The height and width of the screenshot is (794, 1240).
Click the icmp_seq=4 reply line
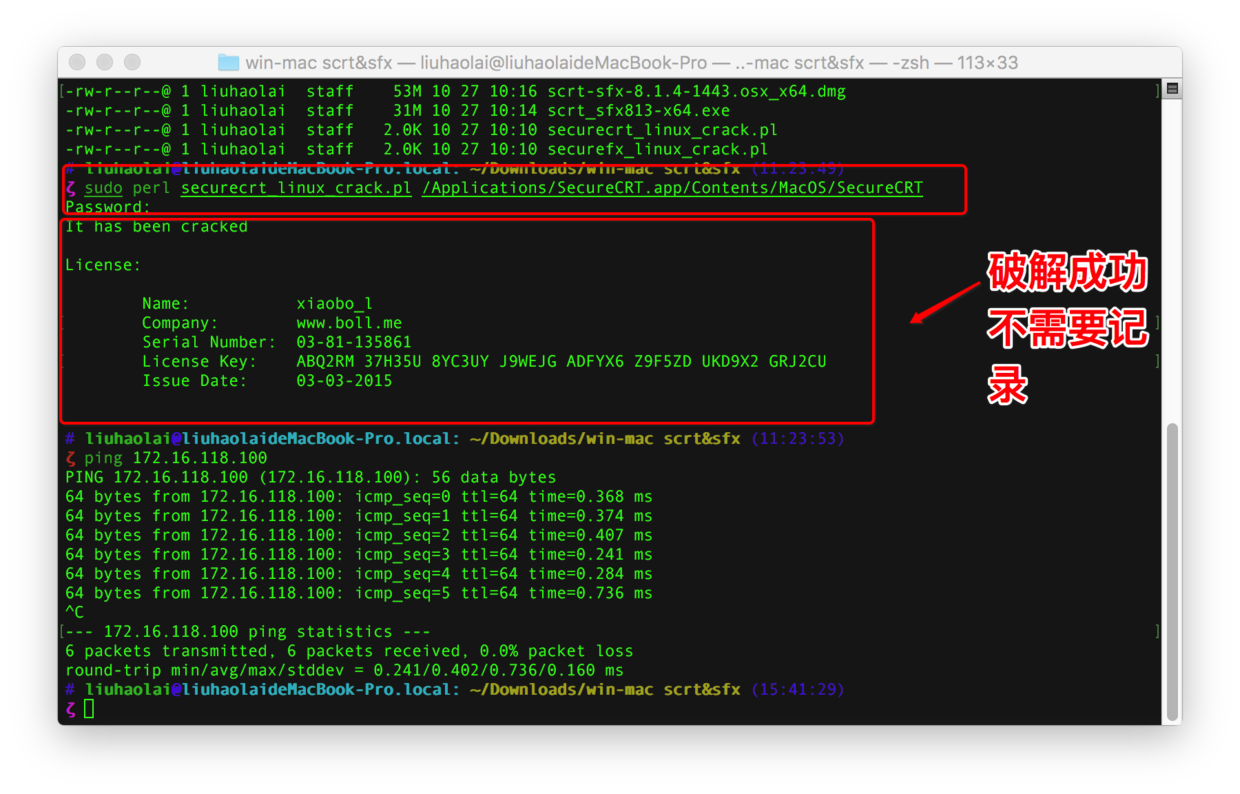(x=359, y=573)
